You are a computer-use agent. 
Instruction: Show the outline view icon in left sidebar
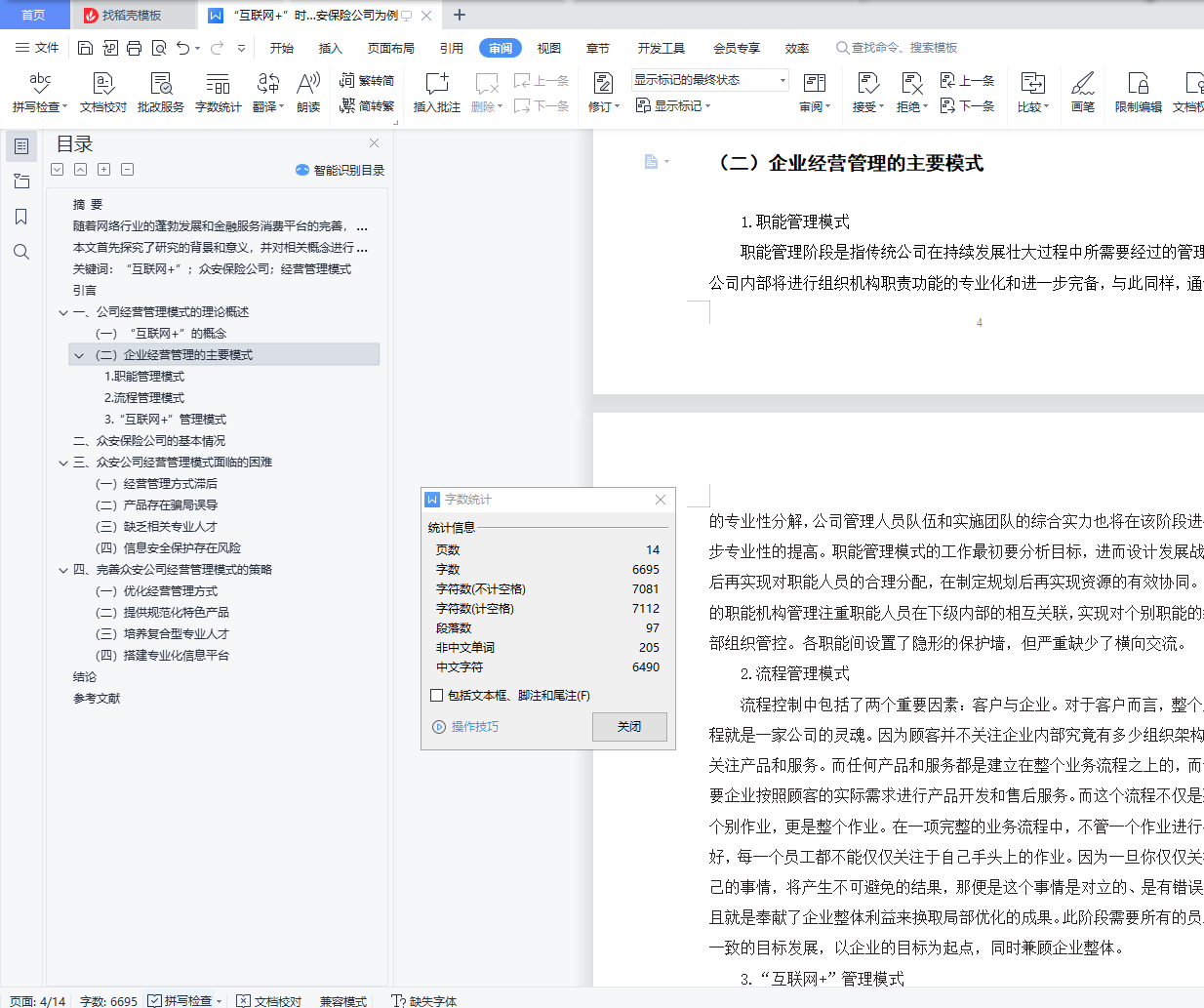[21, 146]
